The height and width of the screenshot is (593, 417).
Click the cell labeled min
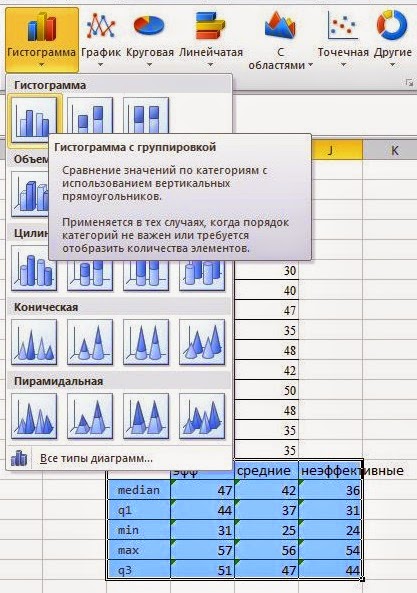coord(139,530)
